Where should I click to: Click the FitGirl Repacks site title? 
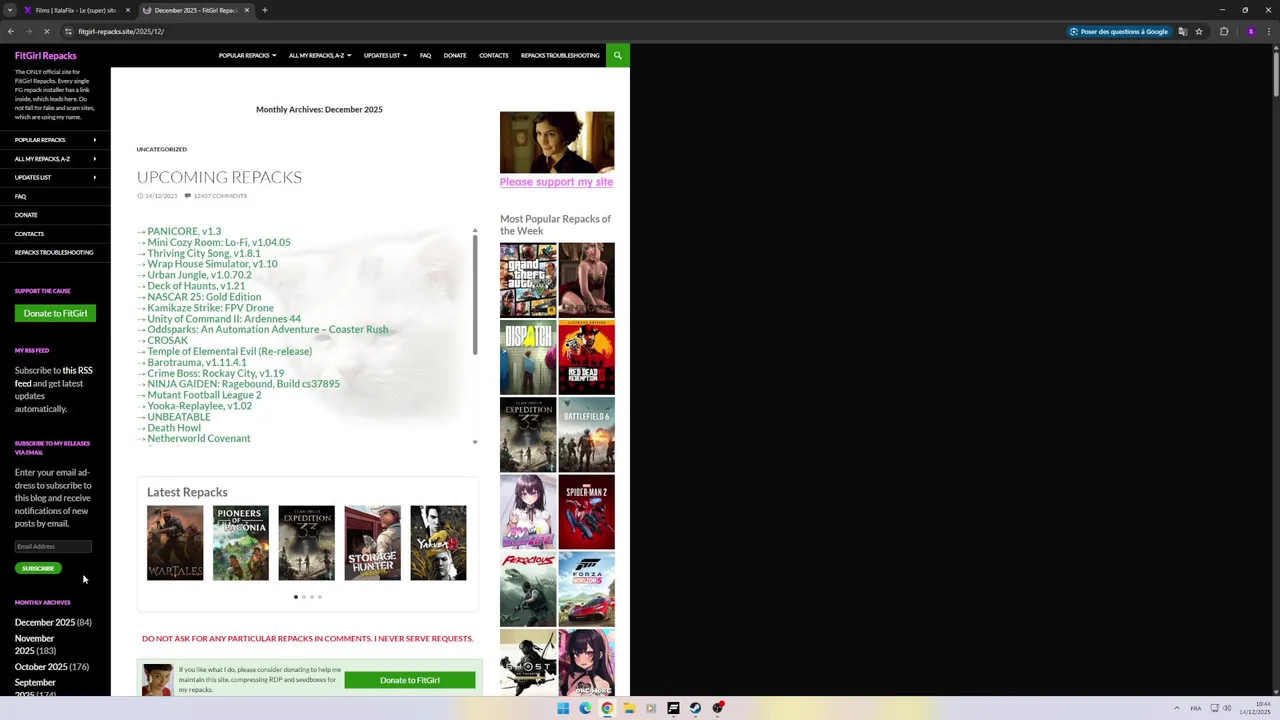click(45, 56)
